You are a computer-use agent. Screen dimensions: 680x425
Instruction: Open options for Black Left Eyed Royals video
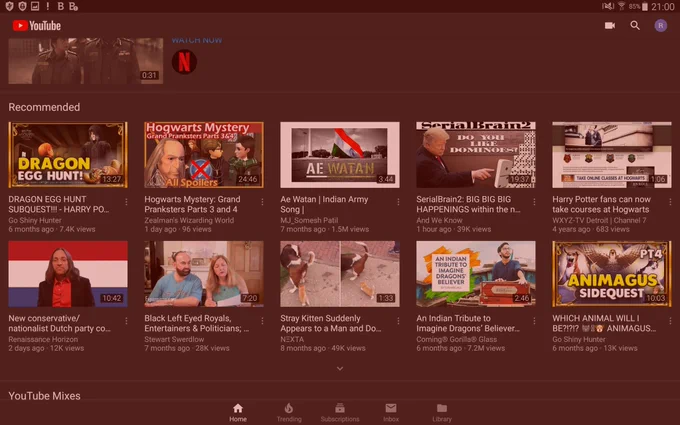(262, 321)
